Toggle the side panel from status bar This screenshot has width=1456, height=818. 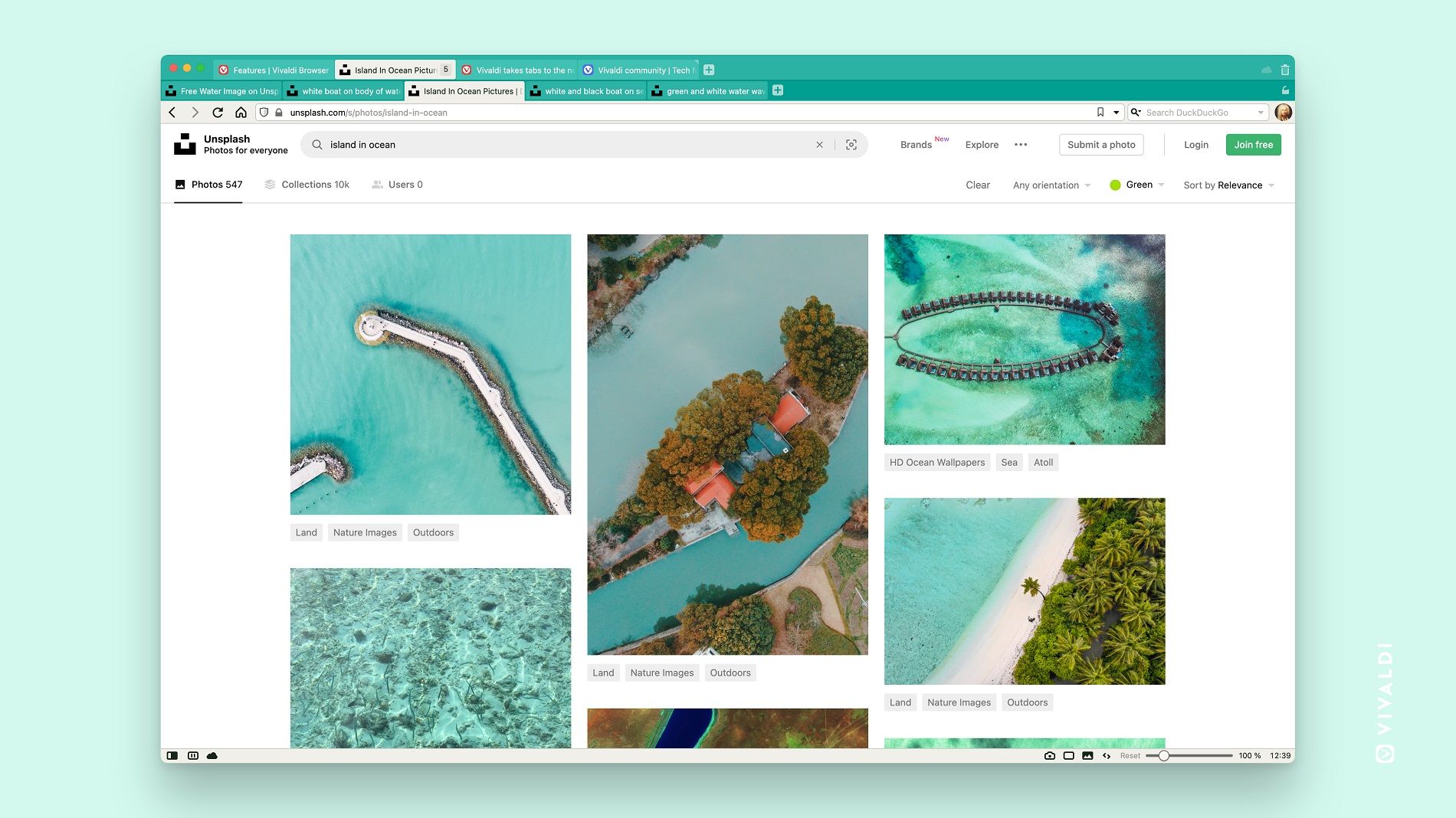(x=172, y=756)
